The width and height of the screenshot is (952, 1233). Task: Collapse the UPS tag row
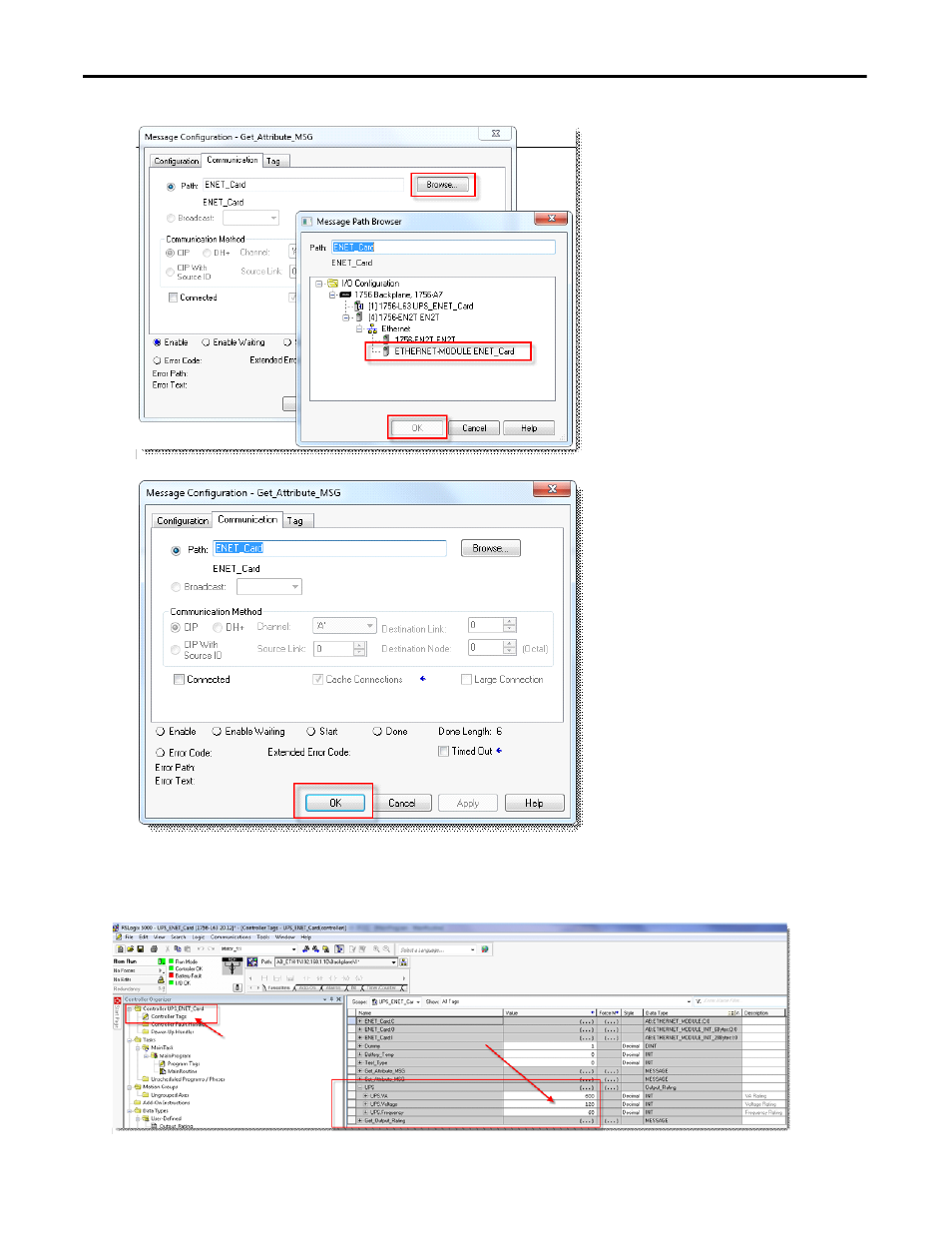[359, 1087]
